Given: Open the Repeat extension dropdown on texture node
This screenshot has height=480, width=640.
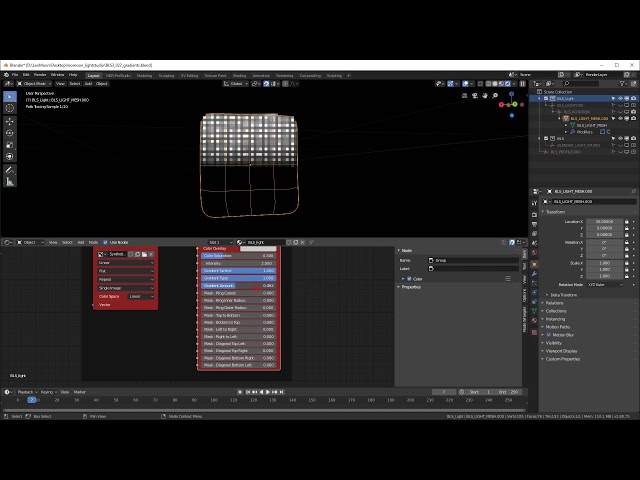Looking at the screenshot, I should coord(126,280).
